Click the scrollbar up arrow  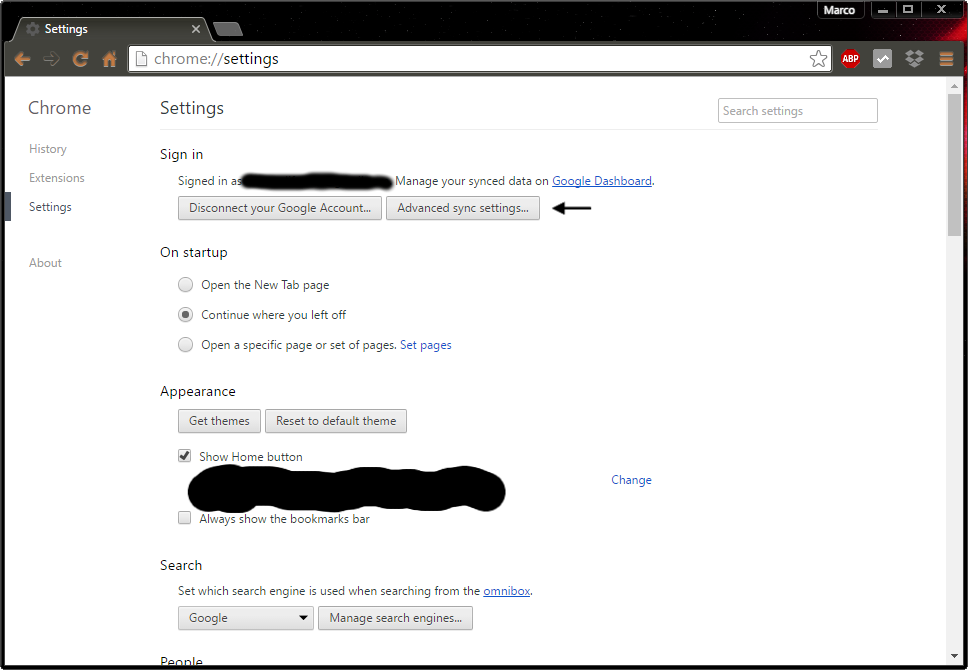955,85
